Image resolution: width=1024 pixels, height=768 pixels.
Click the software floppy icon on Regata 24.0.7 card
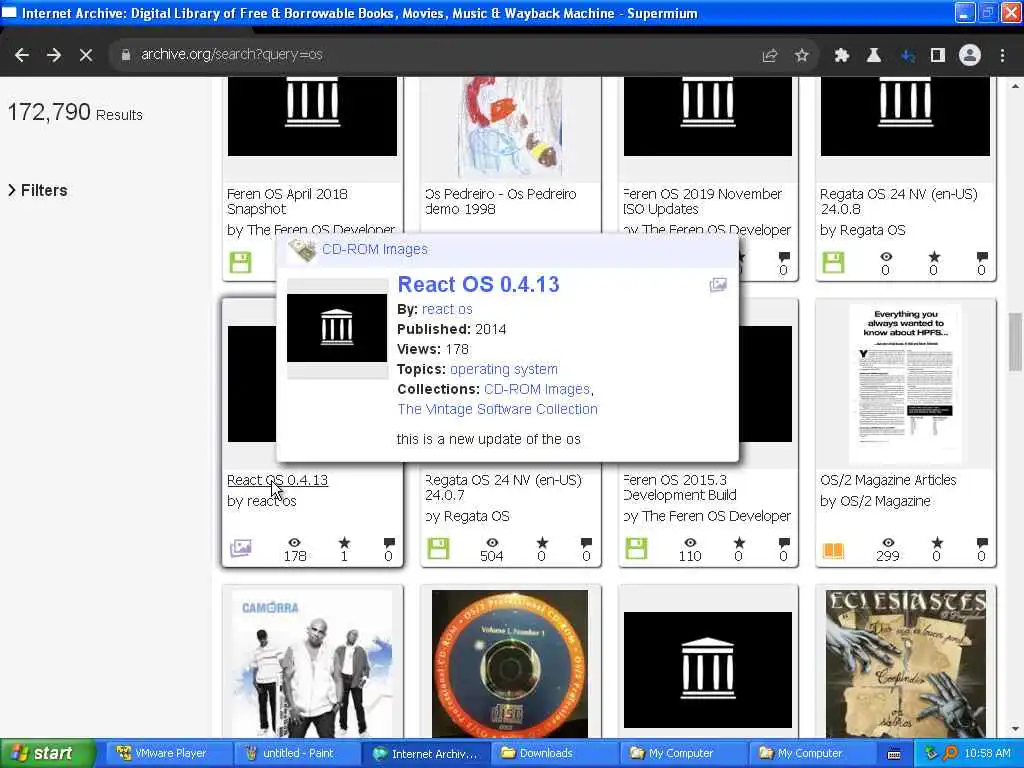(438, 548)
